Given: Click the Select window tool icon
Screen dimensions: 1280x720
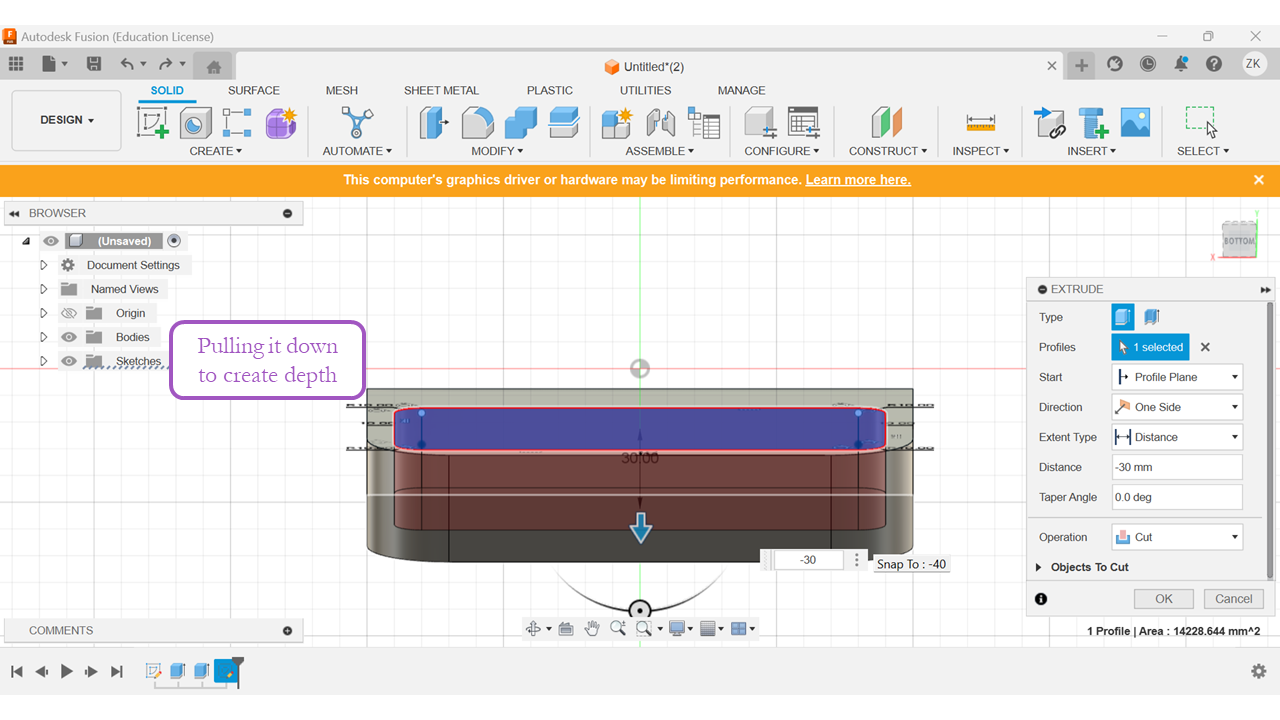Looking at the screenshot, I should coord(1201,123).
